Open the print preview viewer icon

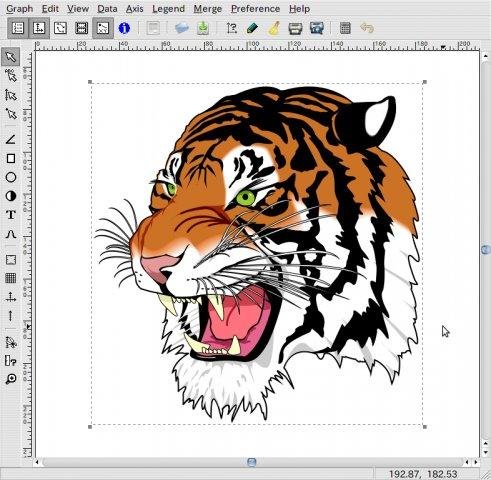click(316, 28)
